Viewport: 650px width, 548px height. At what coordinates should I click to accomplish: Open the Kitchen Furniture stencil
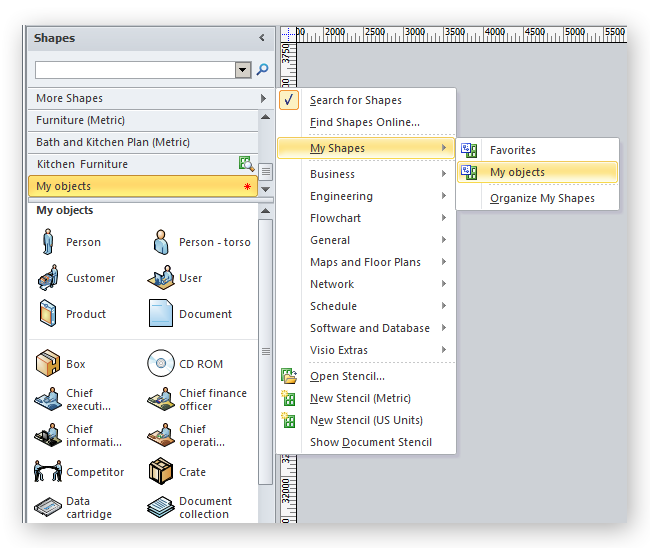[82, 164]
